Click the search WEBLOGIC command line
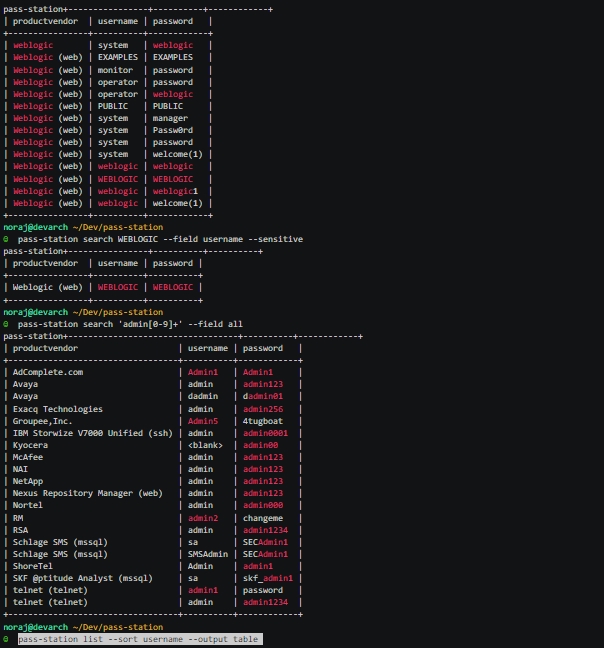The width and height of the screenshot is (604, 648). [x=160, y=239]
